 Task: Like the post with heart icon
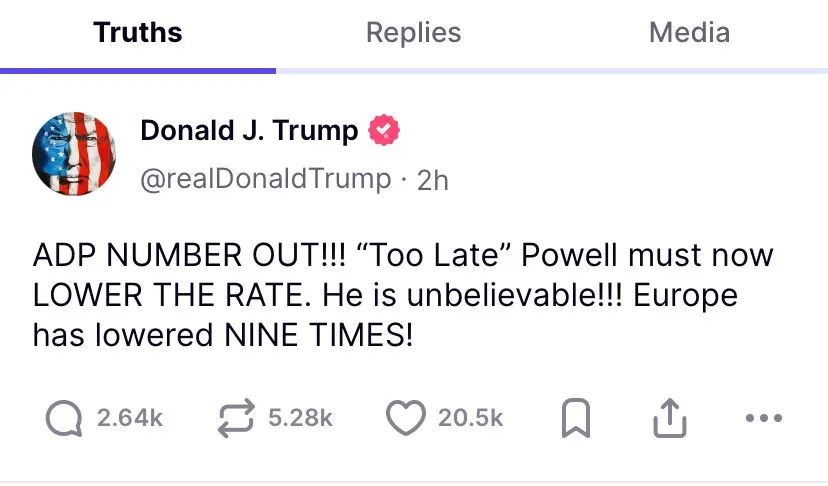click(405, 418)
